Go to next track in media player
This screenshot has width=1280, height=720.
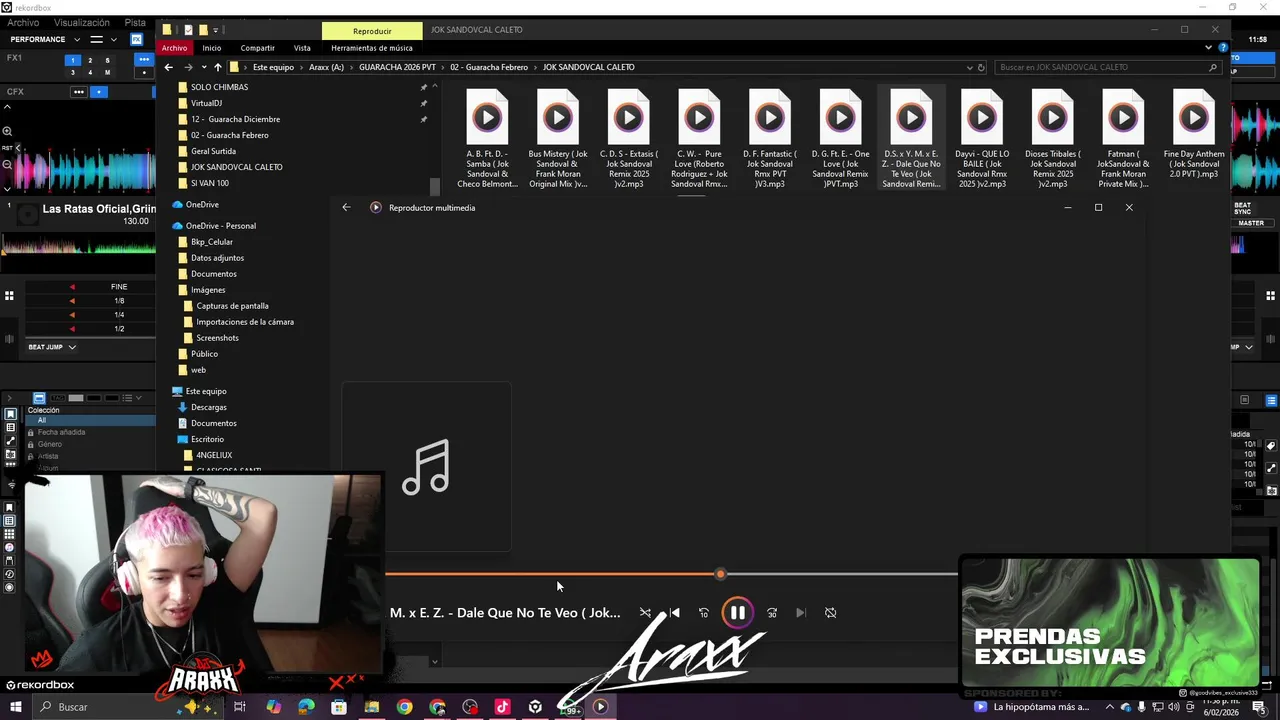[x=801, y=613]
